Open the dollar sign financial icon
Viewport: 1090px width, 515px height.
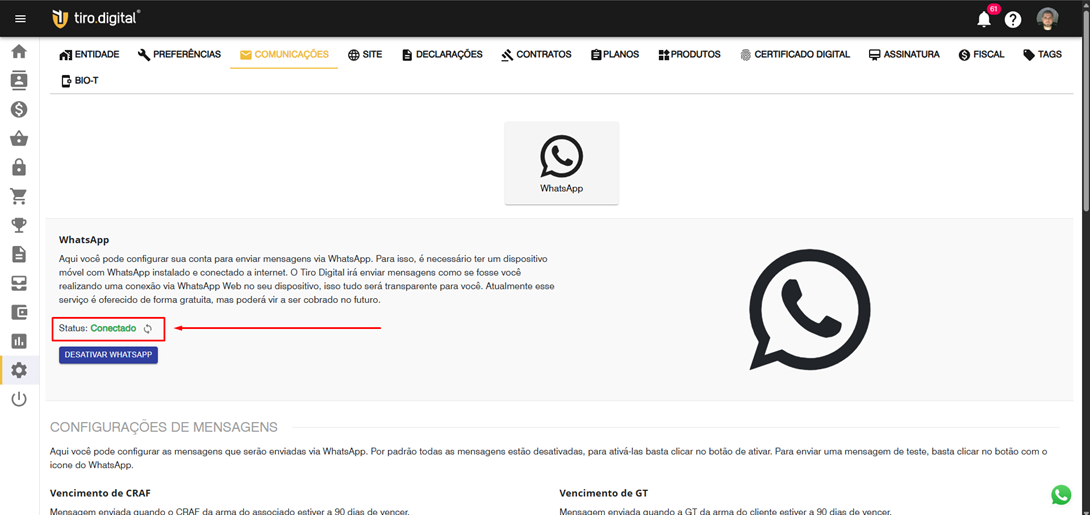19,110
